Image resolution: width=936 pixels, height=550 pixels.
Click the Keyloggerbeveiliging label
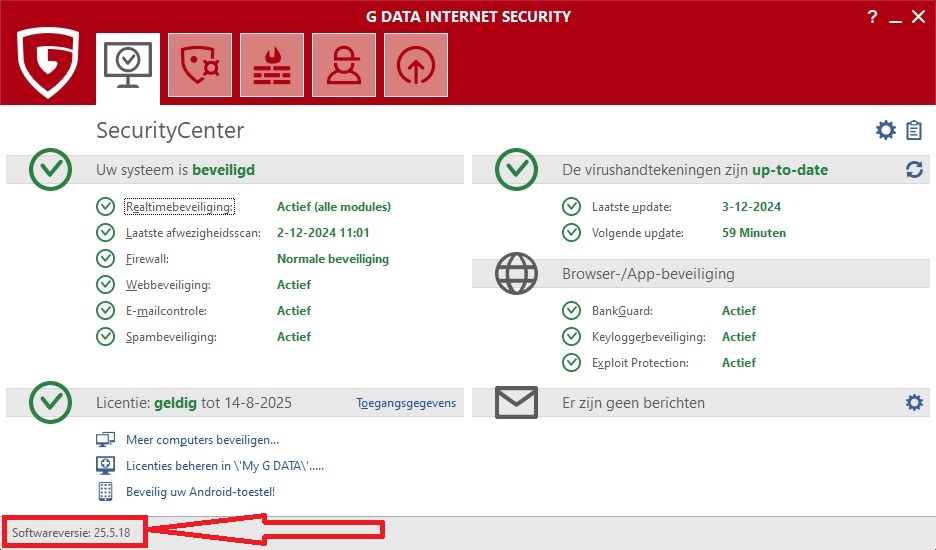(648, 337)
